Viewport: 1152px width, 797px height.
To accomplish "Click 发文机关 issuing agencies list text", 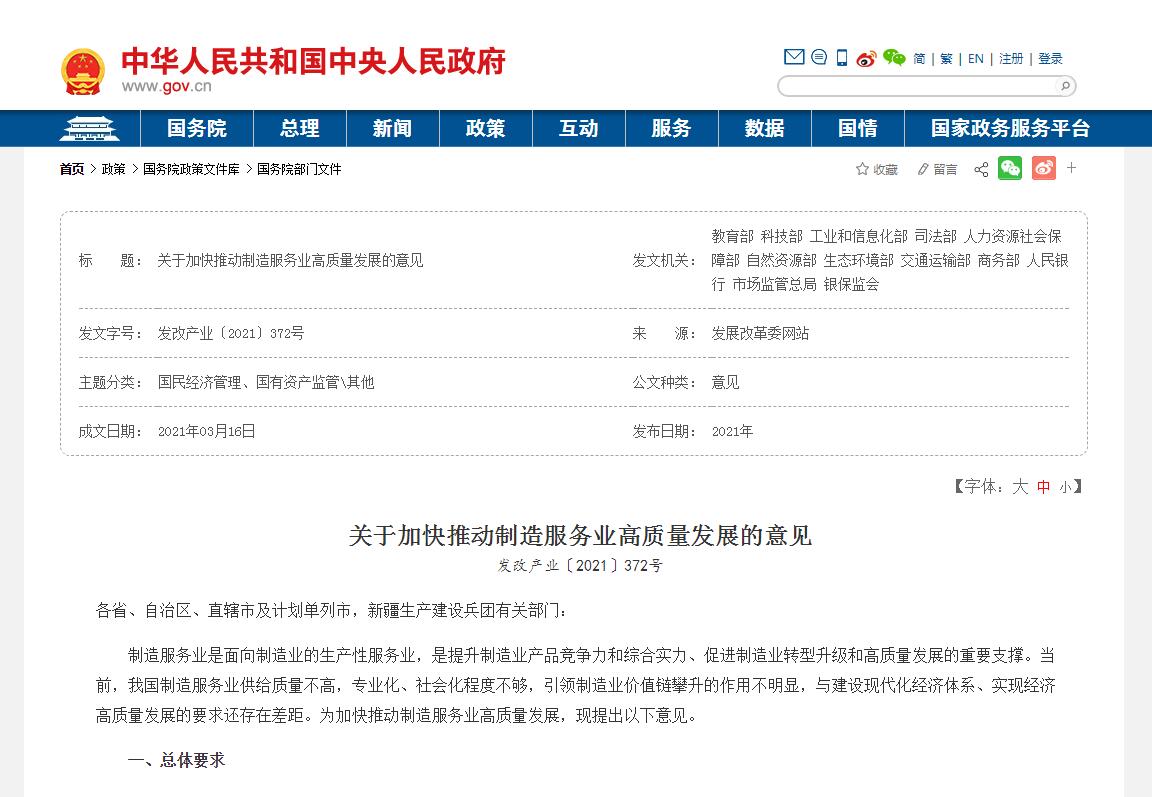I will point(890,260).
